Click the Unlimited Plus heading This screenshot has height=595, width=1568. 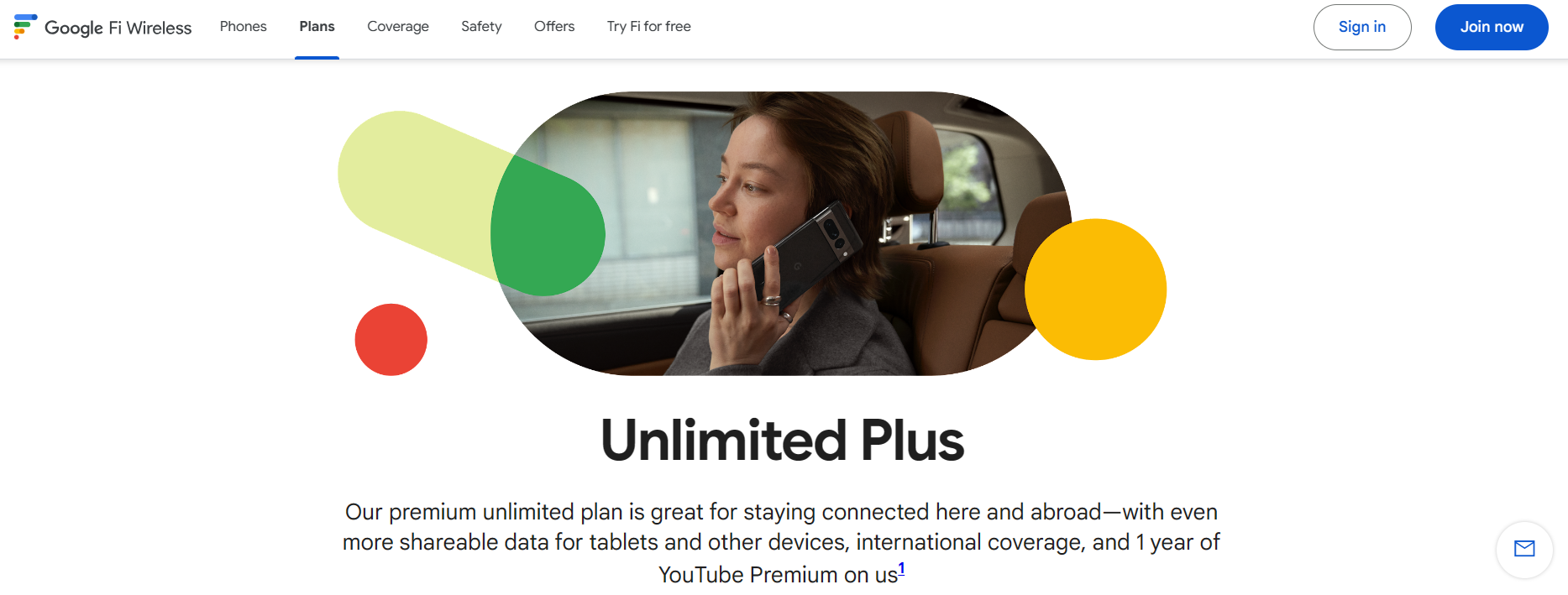tap(783, 441)
